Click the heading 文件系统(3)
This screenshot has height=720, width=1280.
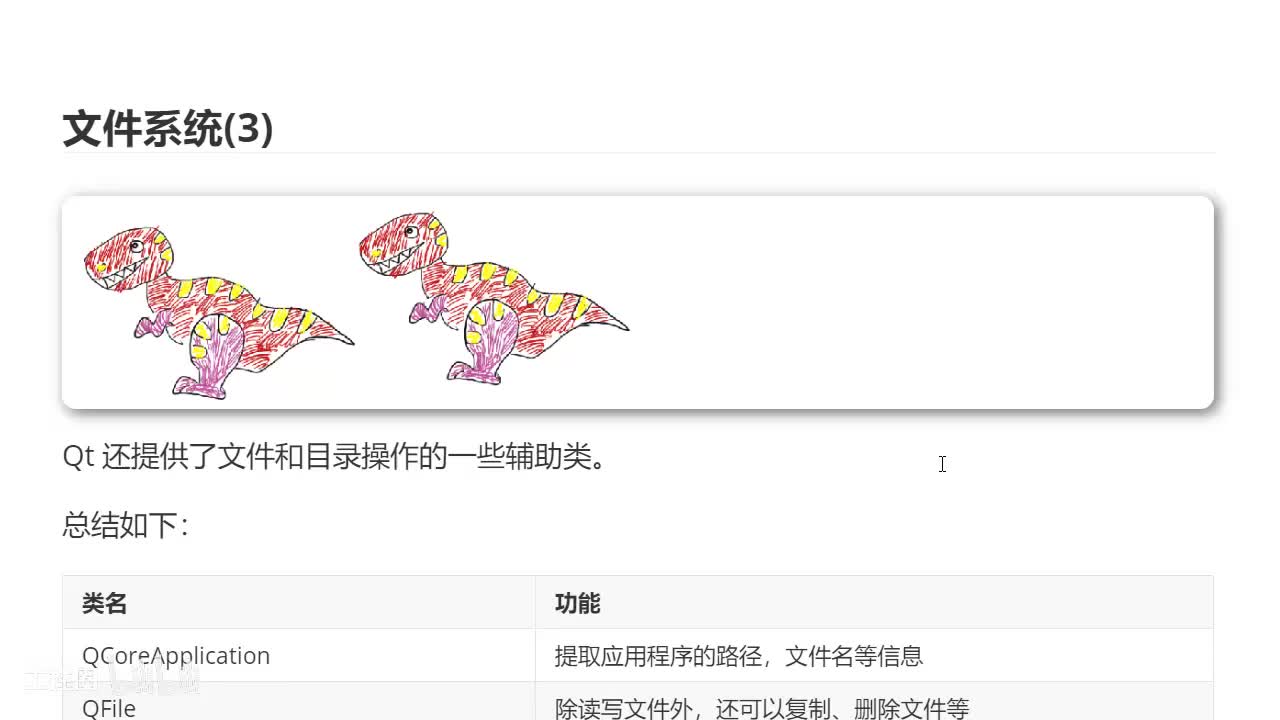point(168,129)
